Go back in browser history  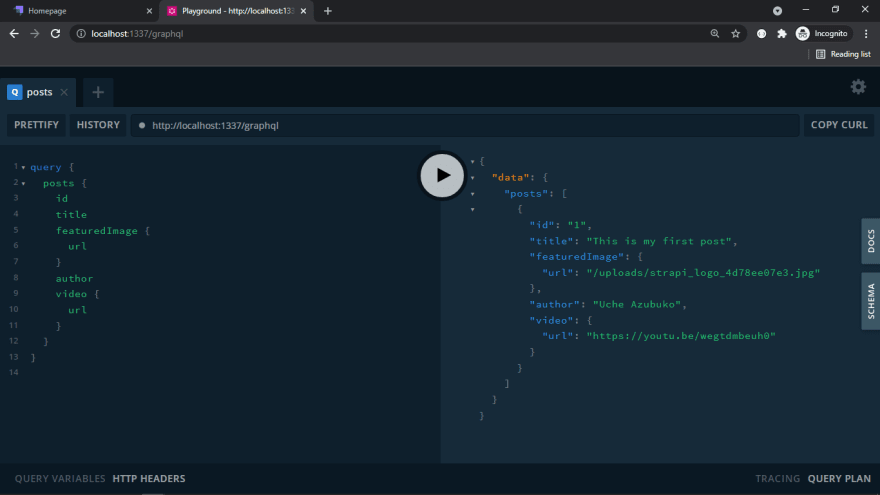14,34
